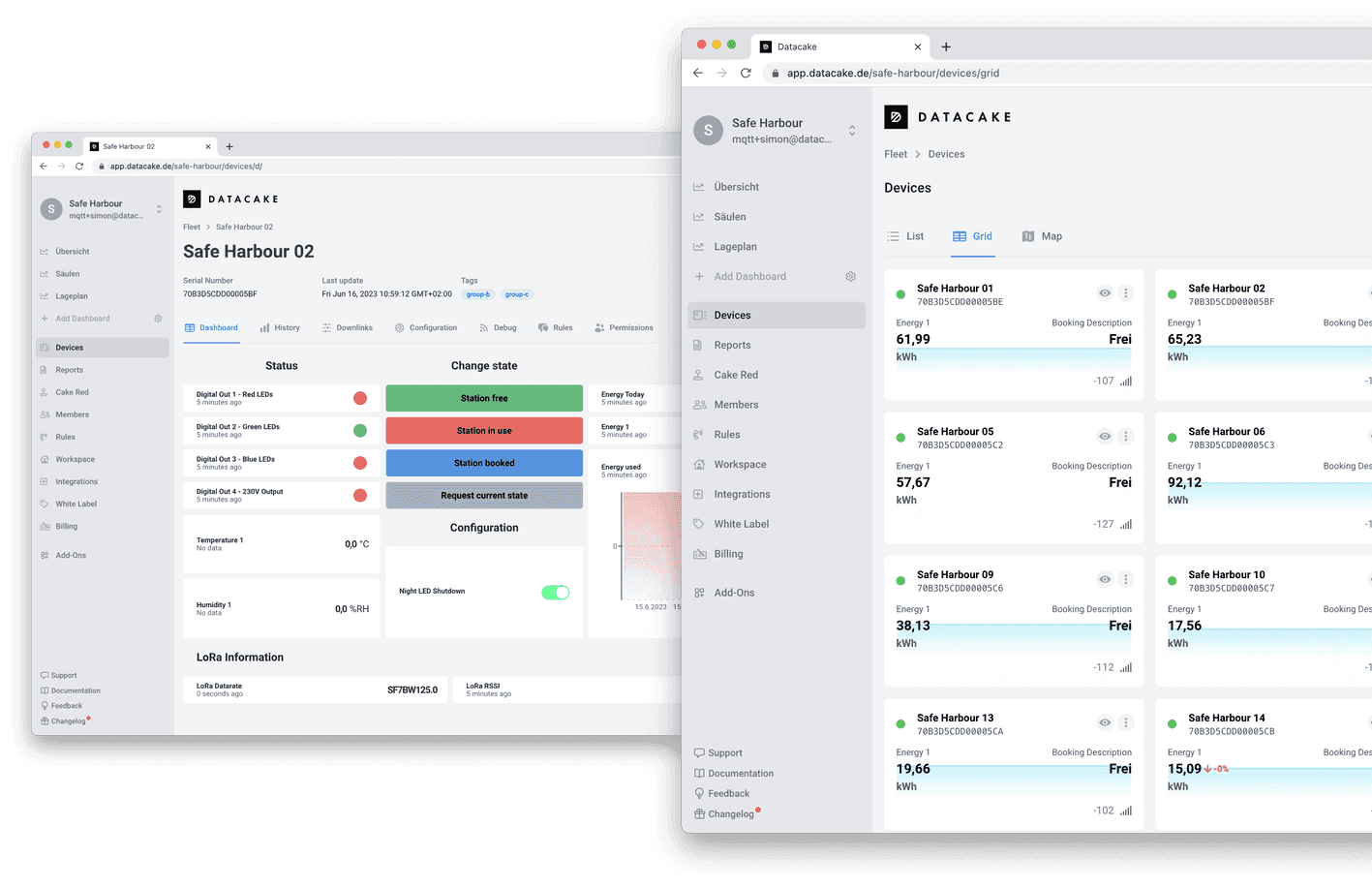Go back in the front browser window
Image resolution: width=1372 pixels, height=888 pixels.
698,73
